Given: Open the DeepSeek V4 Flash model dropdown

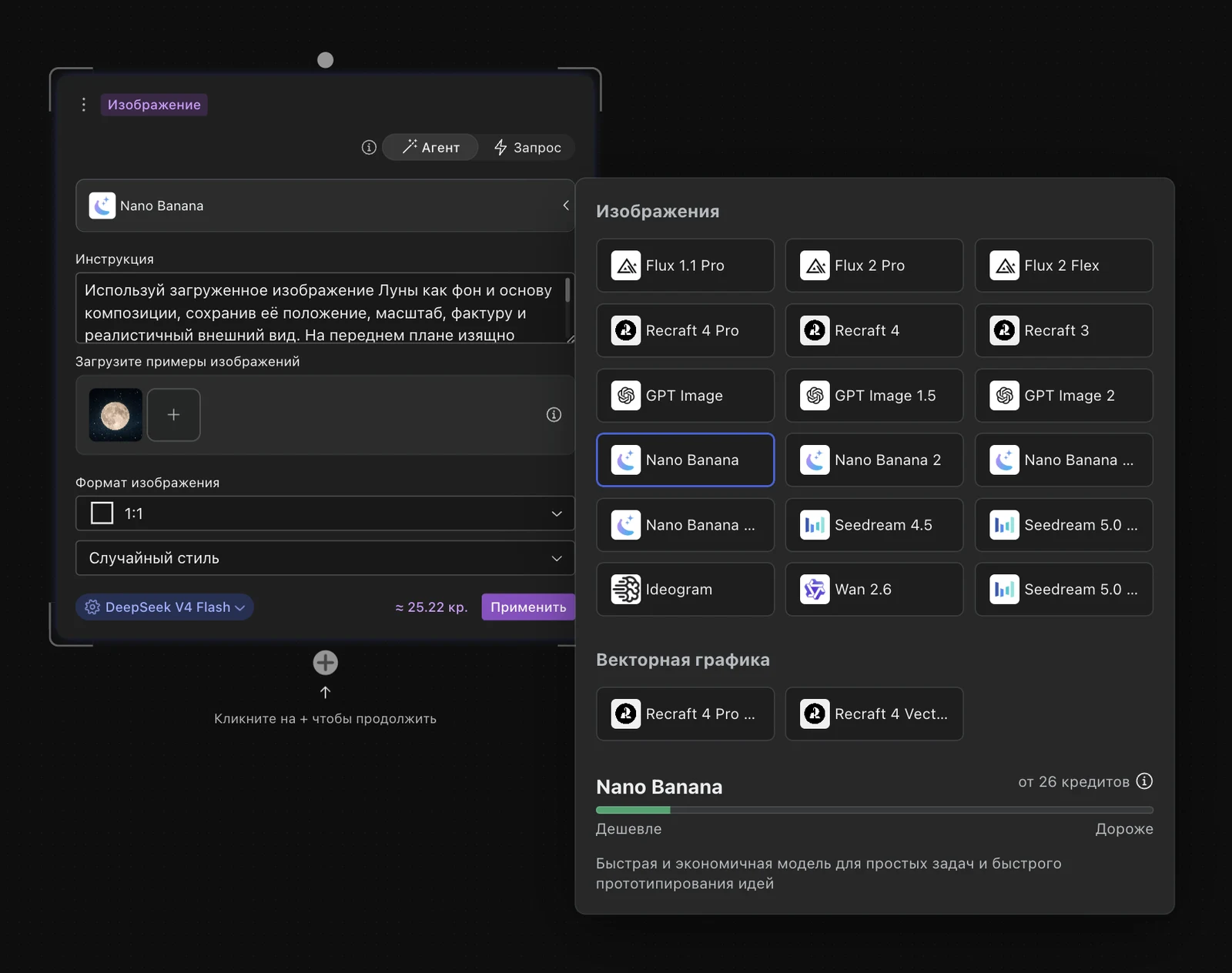Looking at the screenshot, I should coord(165,607).
